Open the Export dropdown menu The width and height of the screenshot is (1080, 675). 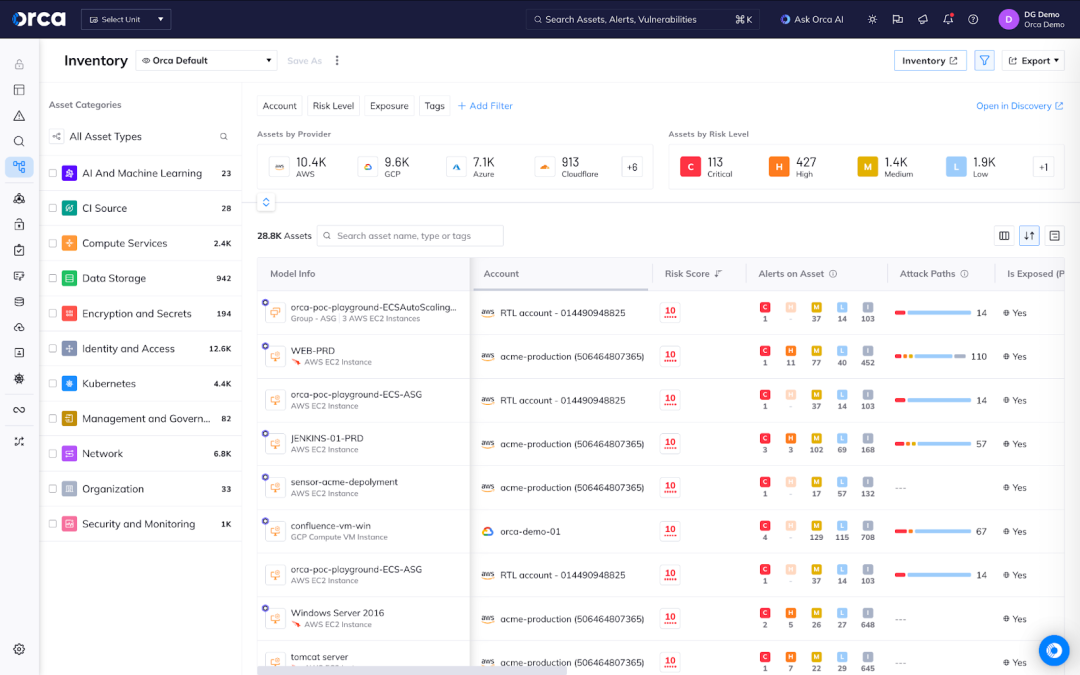(1033, 61)
